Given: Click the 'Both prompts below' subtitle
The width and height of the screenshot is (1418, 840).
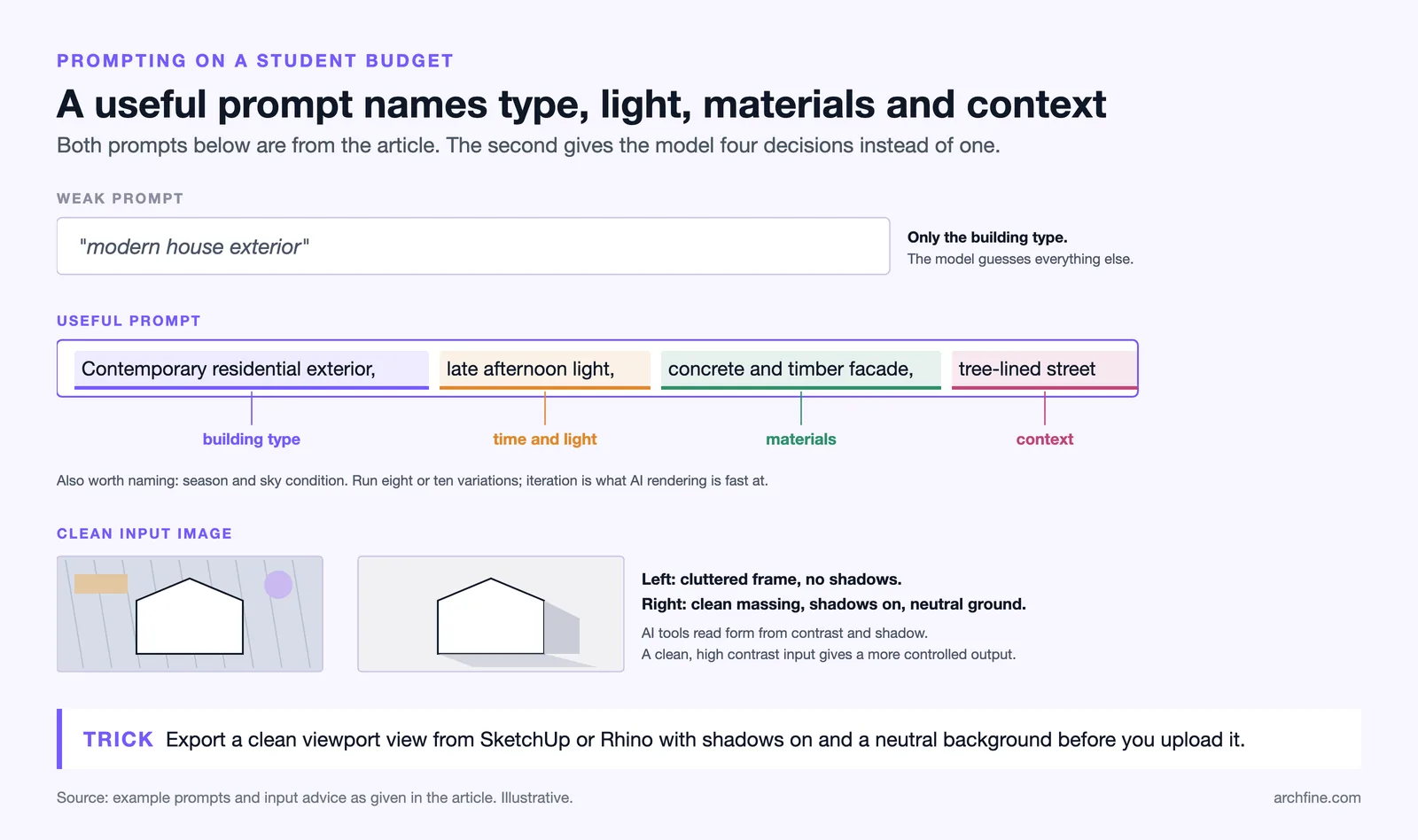Looking at the screenshot, I should [528, 145].
